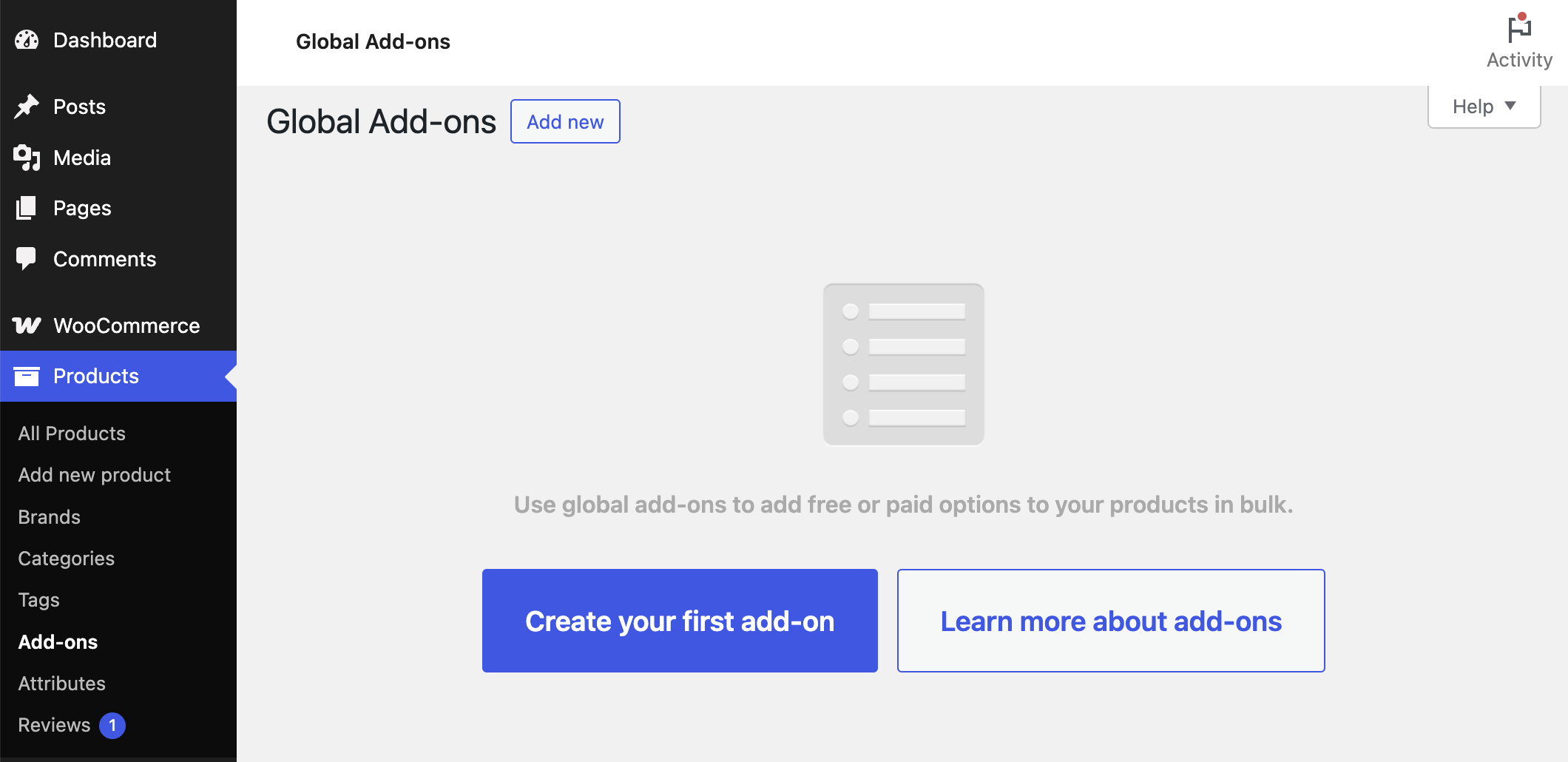The image size is (1568, 762).
Task: Open the Activity panel icon
Action: tap(1518, 30)
